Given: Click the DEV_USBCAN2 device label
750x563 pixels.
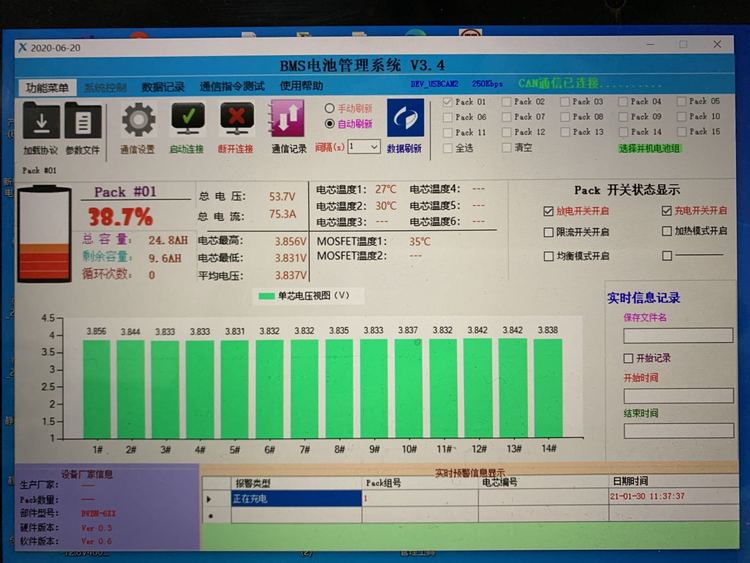Looking at the screenshot, I should coord(434,84).
